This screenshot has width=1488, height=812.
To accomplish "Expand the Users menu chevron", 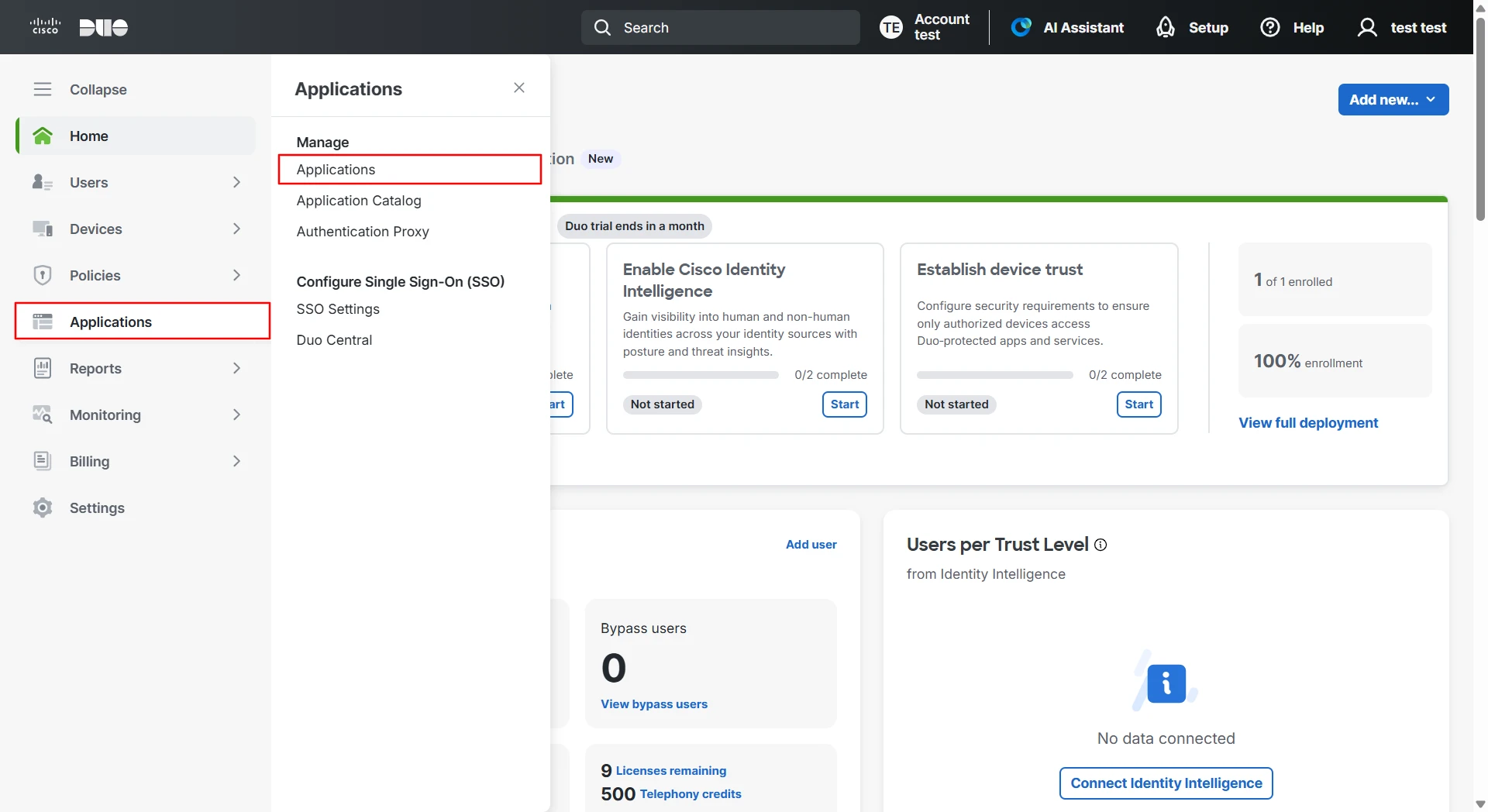I will pos(236,182).
